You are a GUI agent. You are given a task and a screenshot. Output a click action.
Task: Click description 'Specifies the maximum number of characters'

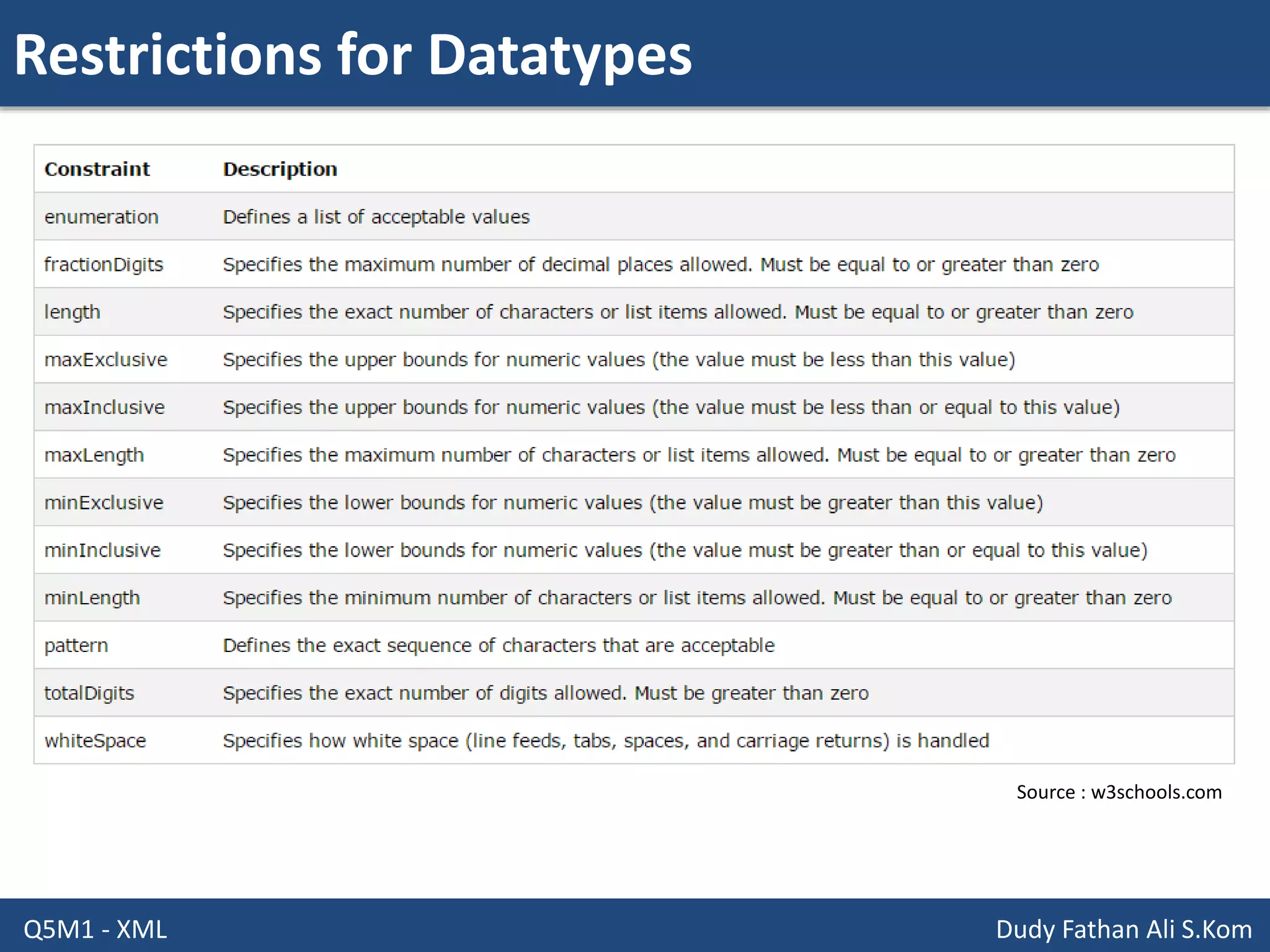click(699, 455)
